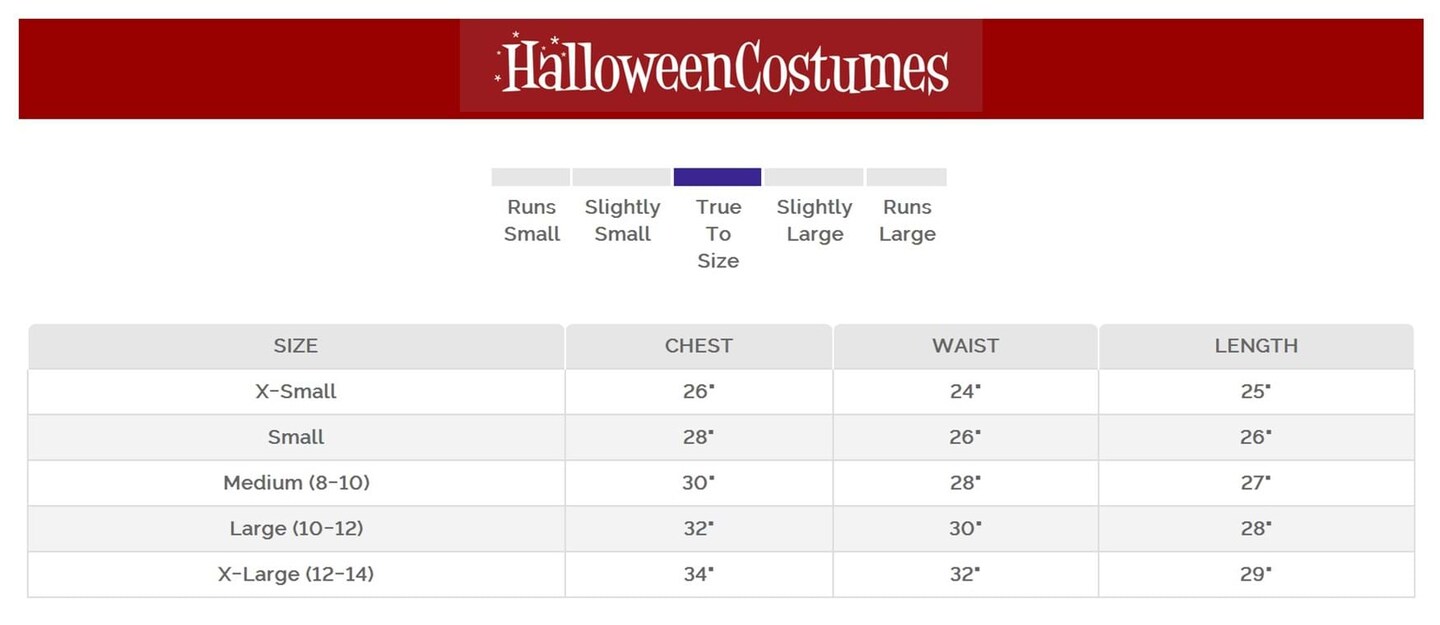Click the Runs Small fit segment
Viewport: 1440px width, 625px height.
[530, 177]
